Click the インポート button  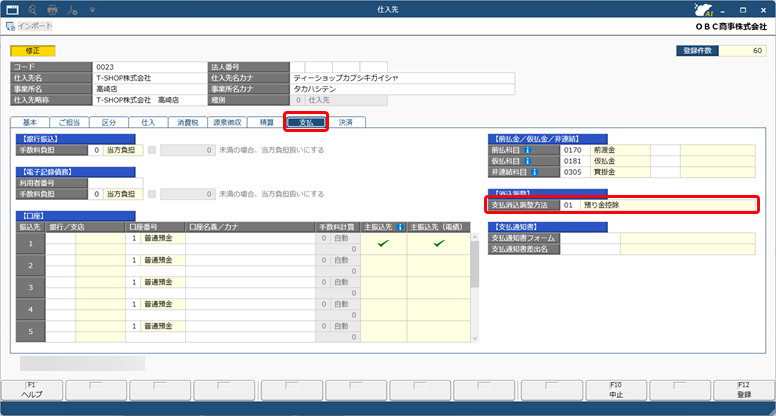(x=29, y=26)
